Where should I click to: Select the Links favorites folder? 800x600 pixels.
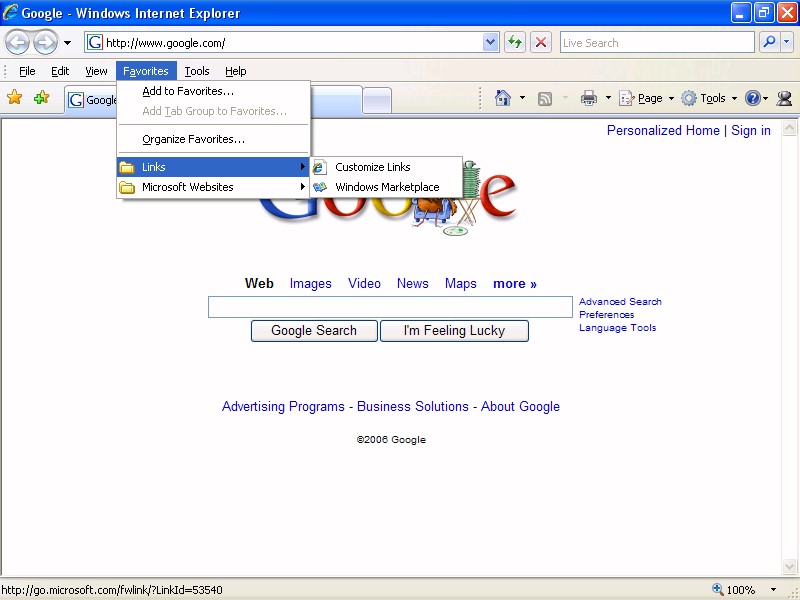tap(213, 167)
